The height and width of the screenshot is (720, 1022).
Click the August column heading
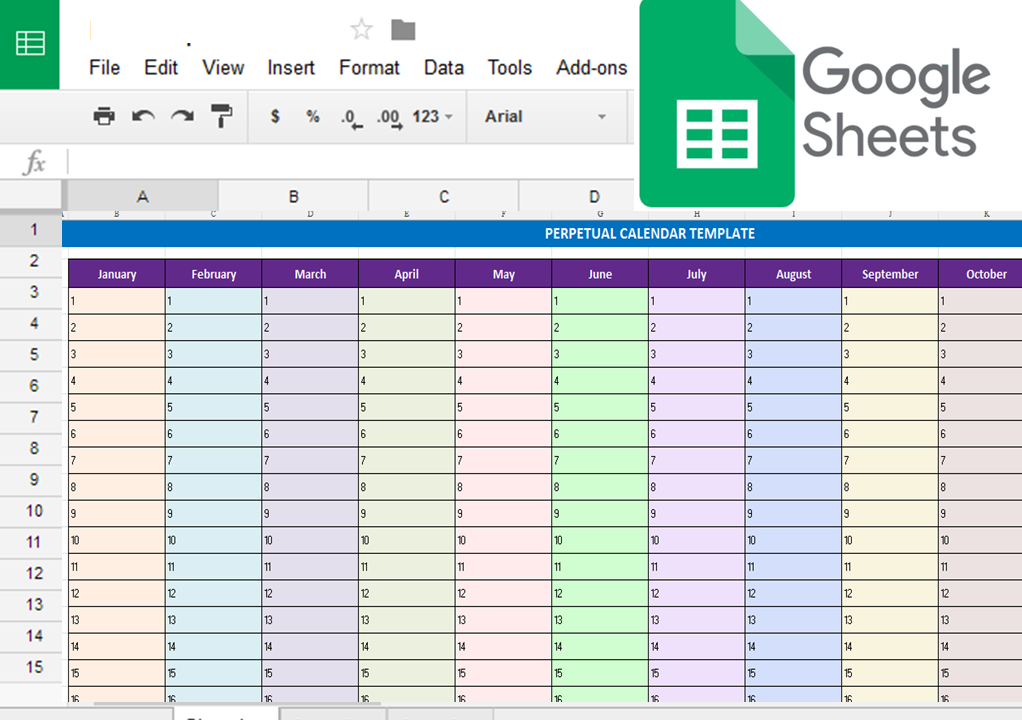pos(793,274)
